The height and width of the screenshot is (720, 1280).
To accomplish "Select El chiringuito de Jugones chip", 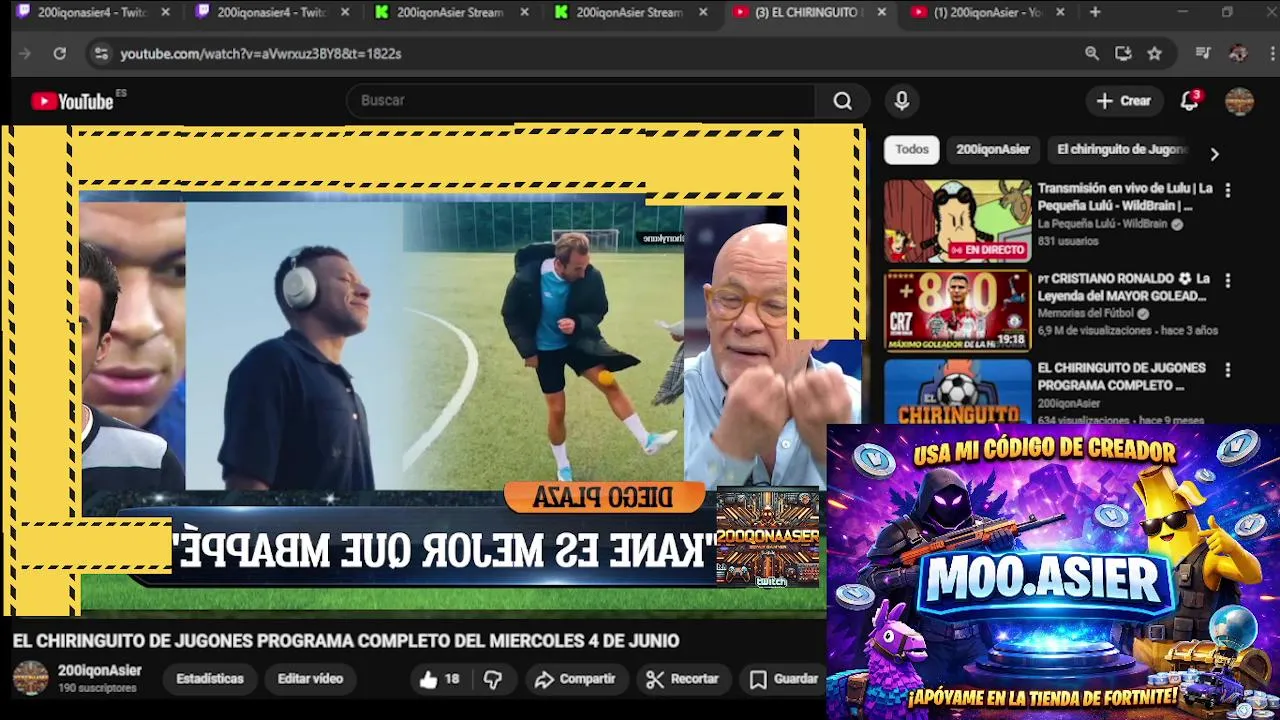I will tap(1122, 150).
